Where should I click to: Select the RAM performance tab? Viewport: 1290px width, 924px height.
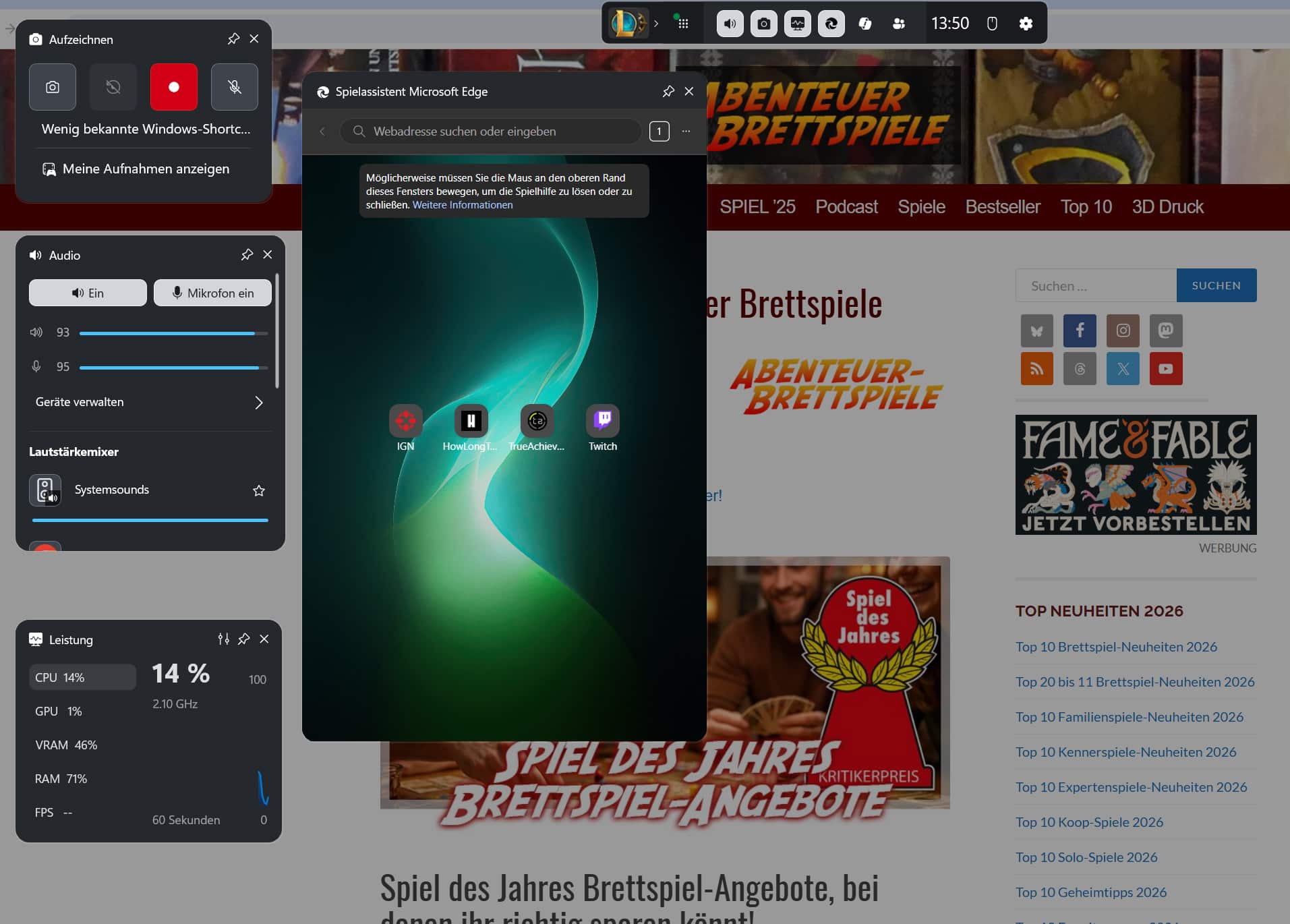tap(61, 779)
